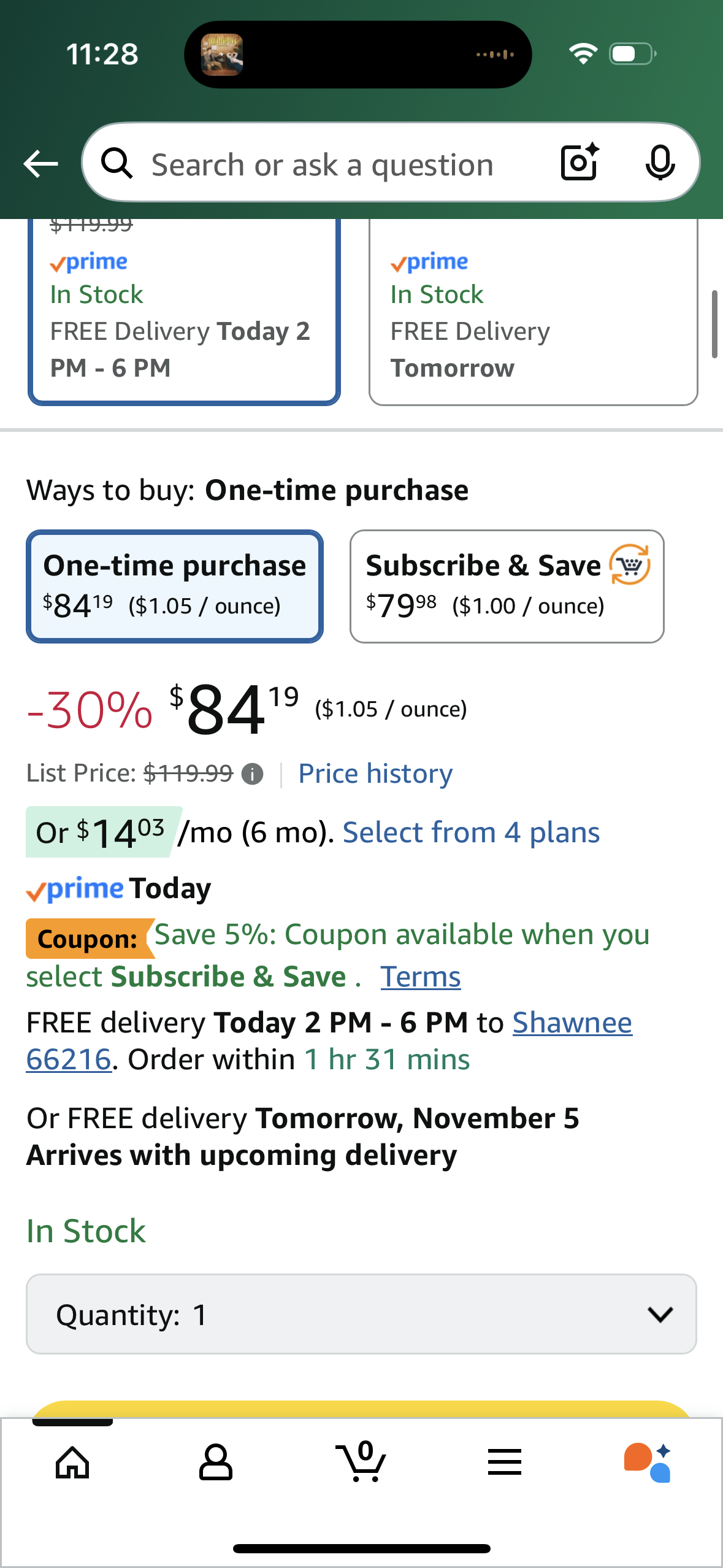Viewport: 723px width, 1568px height.
Task: Select the One-time purchase option
Action: 175,586
